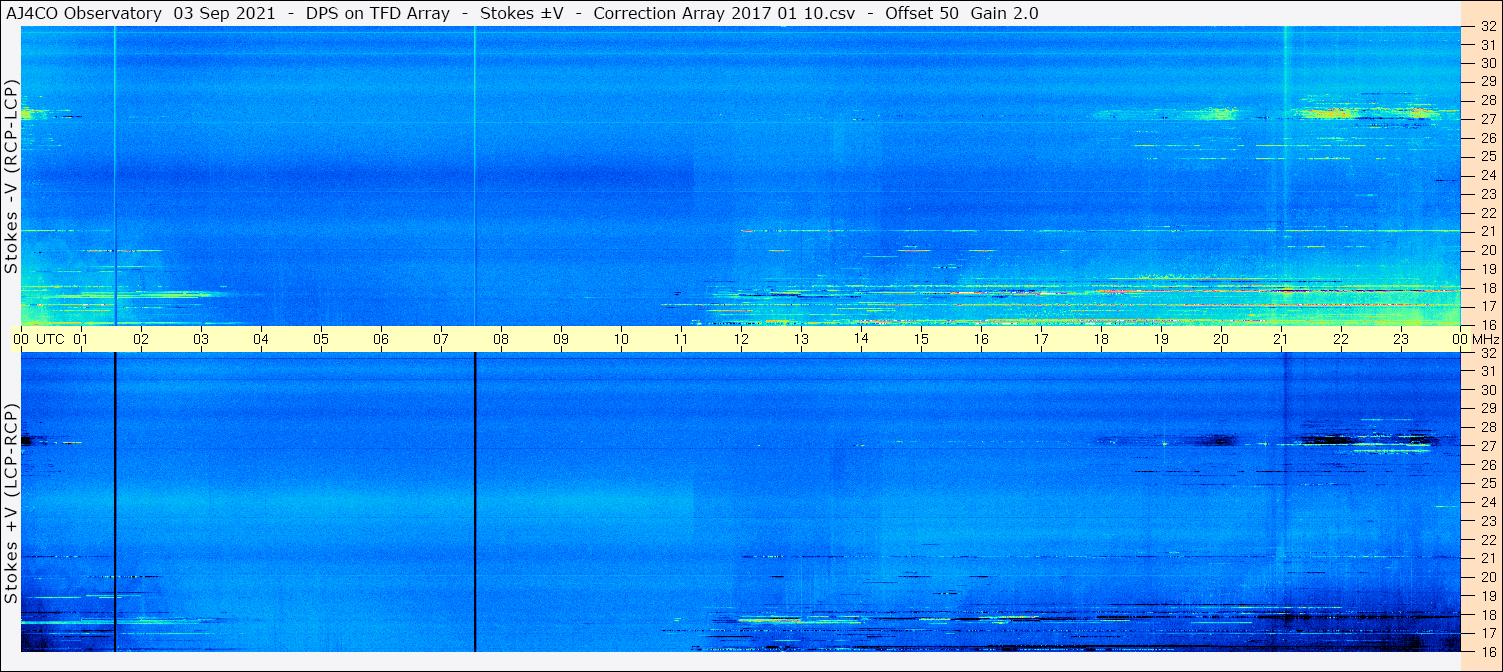Image resolution: width=1503 pixels, height=672 pixels.
Task: Click the 'AJ4CO Observatory' title text
Action: tap(84, 14)
